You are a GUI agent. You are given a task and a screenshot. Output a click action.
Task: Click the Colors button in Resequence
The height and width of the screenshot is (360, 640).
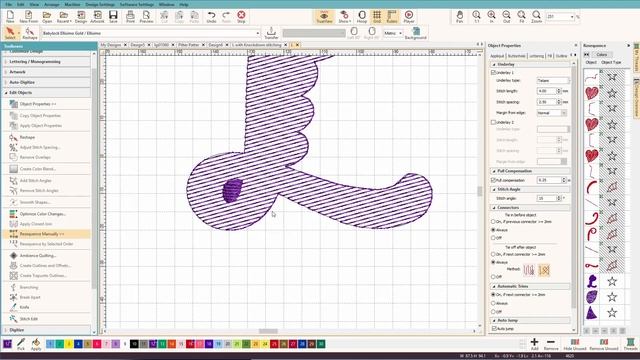coord(602,54)
